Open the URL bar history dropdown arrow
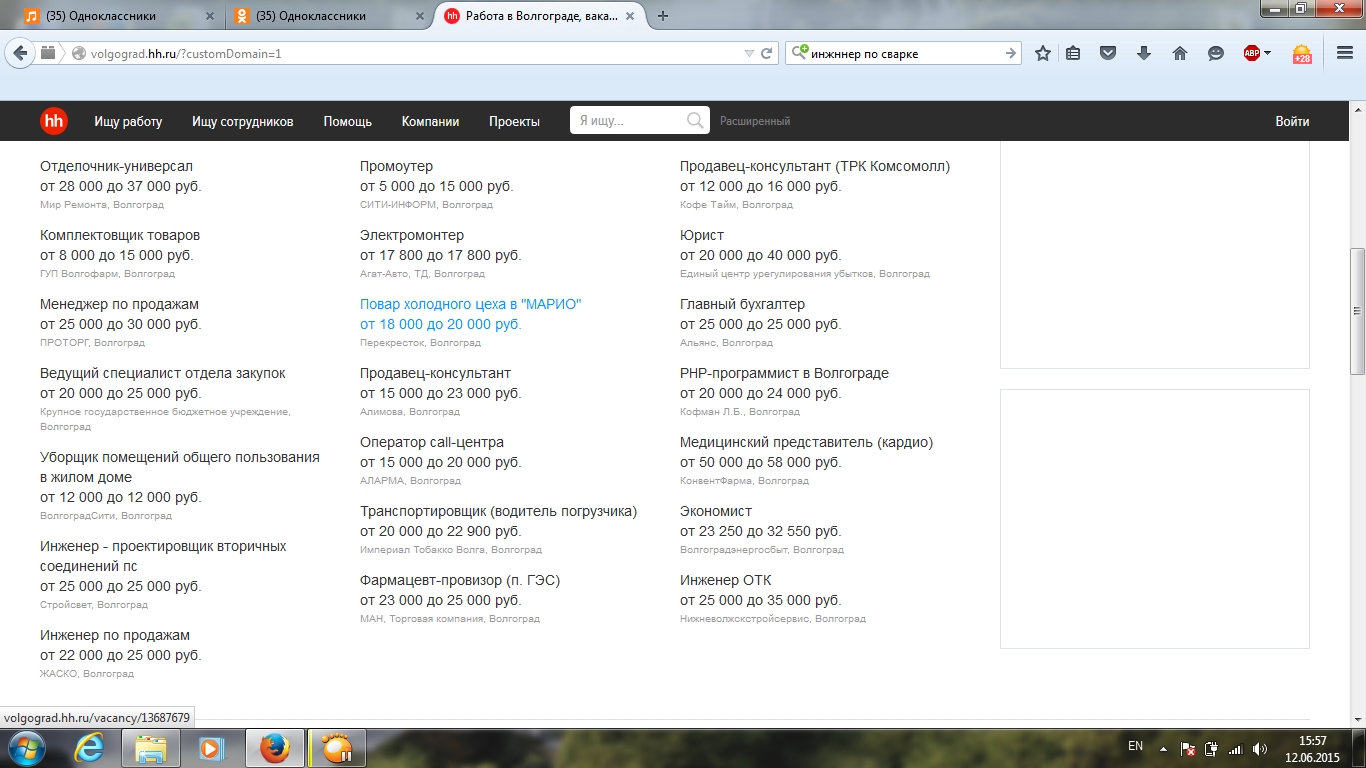Viewport: 1366px width, 768px height. [749, 54]
